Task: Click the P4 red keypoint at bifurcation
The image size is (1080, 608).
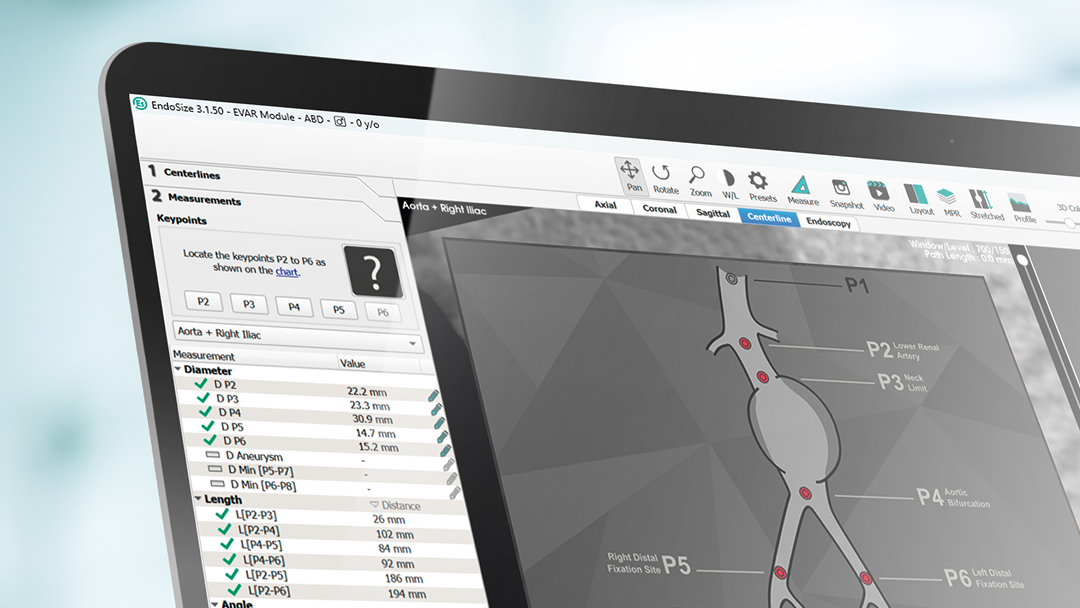Action: [x=804, y=493]
